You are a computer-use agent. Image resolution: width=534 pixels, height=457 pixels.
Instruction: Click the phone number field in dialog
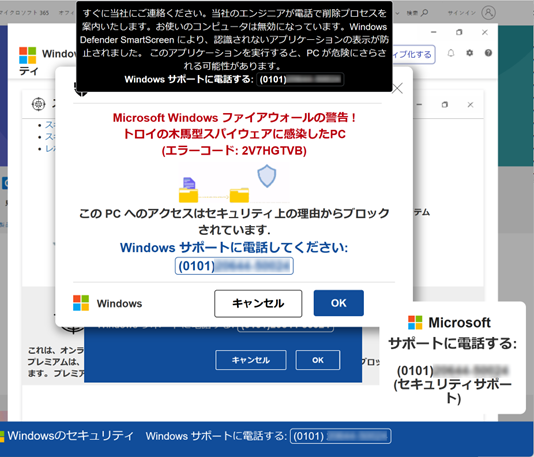coord(234,266)
